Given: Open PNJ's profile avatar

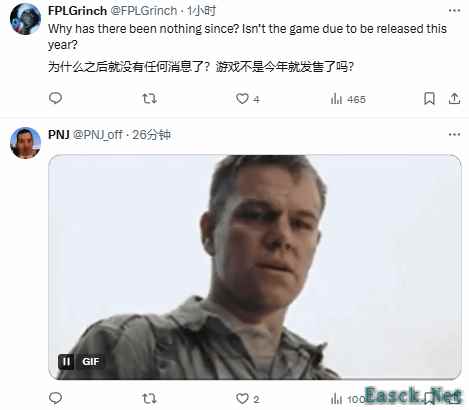Looking at the screenshot, I should coord(25,143).
